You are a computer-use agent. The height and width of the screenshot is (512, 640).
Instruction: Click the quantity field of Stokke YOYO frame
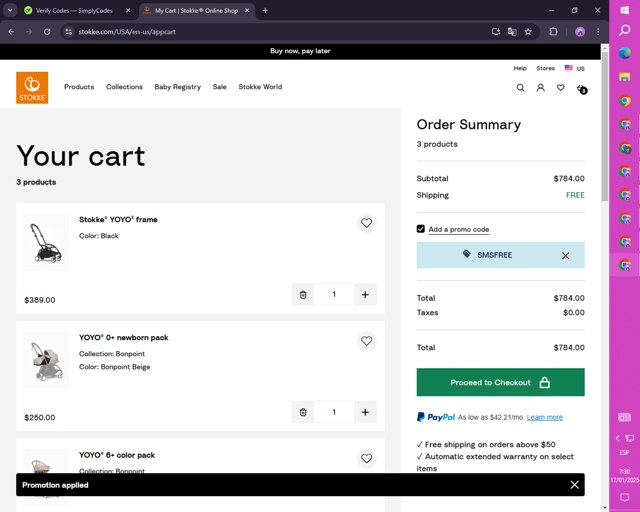pyautogui.click(x=334, y=294)
